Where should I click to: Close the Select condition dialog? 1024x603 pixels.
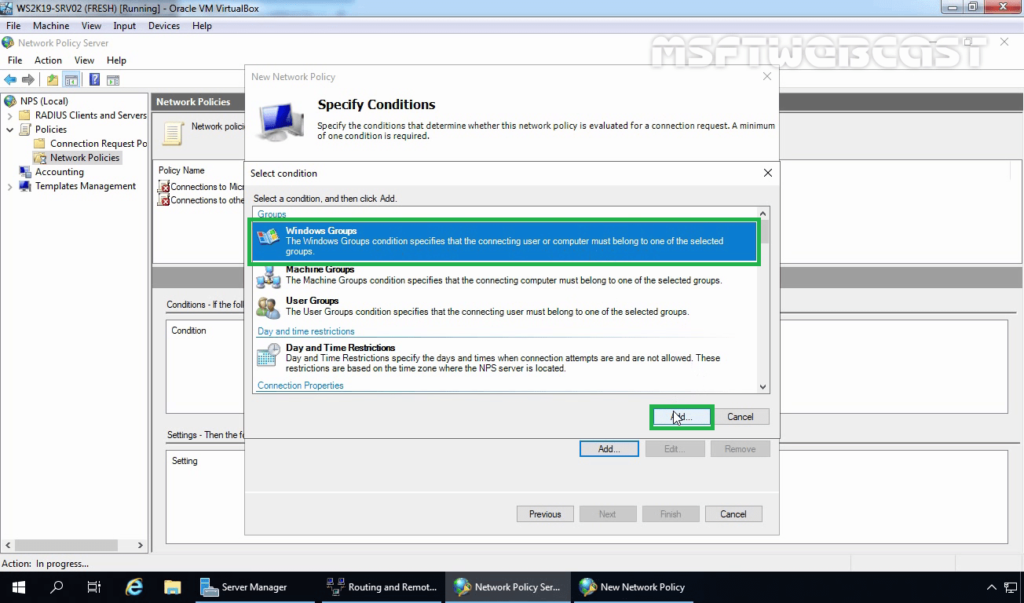click(x=768, y=173)
